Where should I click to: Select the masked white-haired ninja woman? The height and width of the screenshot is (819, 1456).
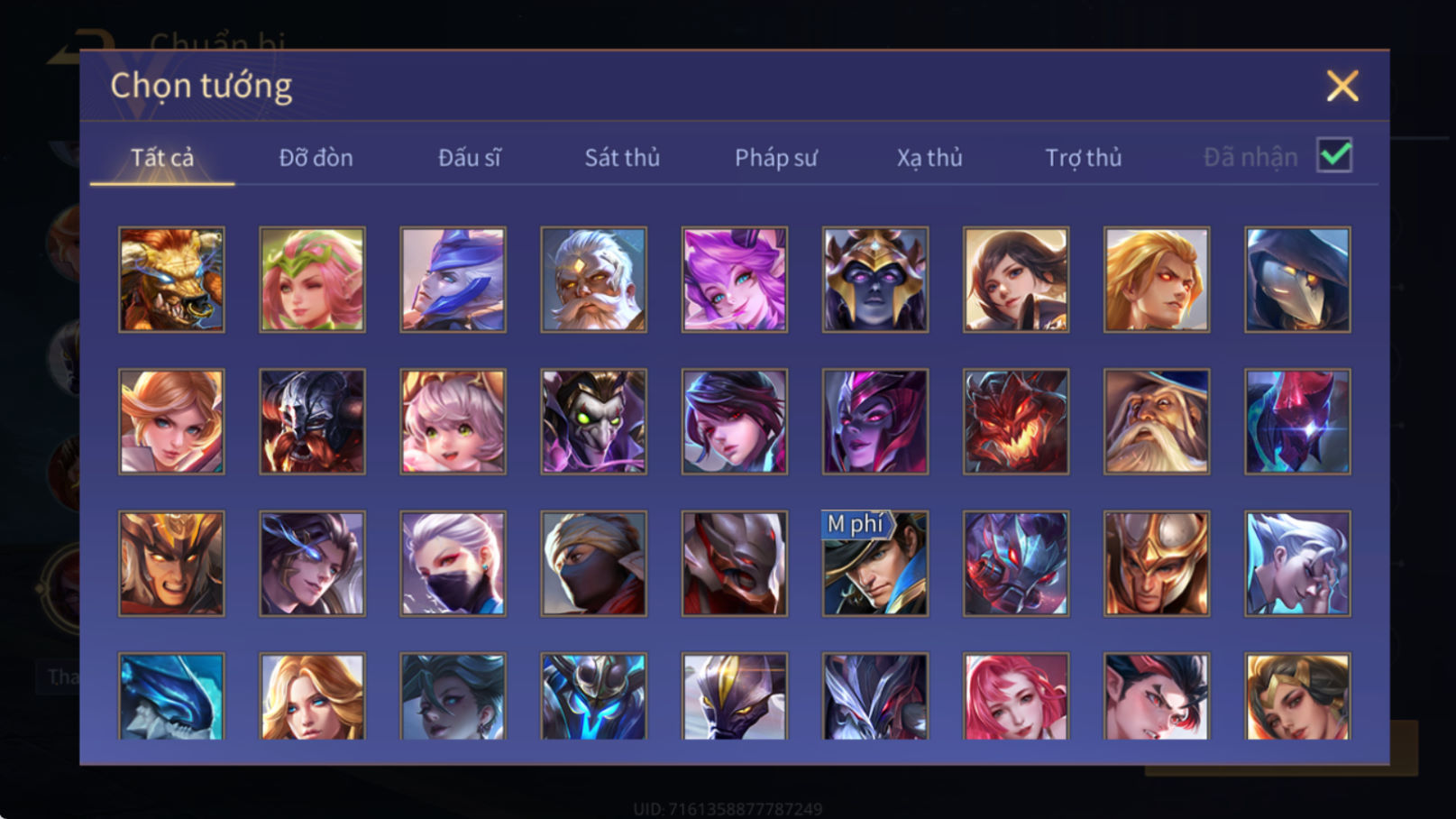[453, 564]
